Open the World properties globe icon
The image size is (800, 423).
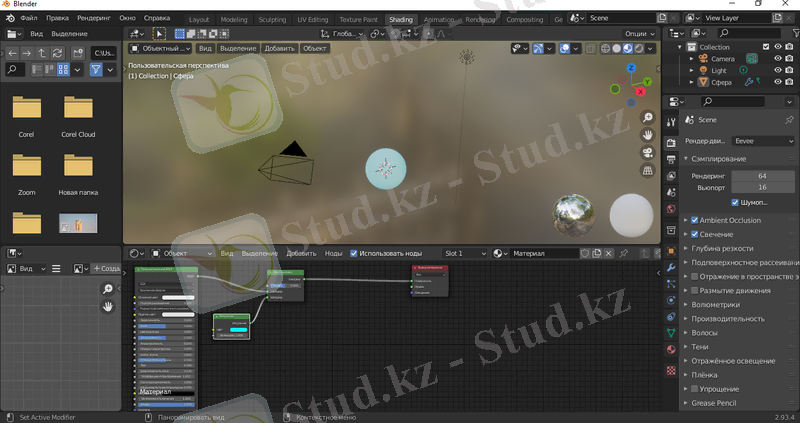pos(671,209)
